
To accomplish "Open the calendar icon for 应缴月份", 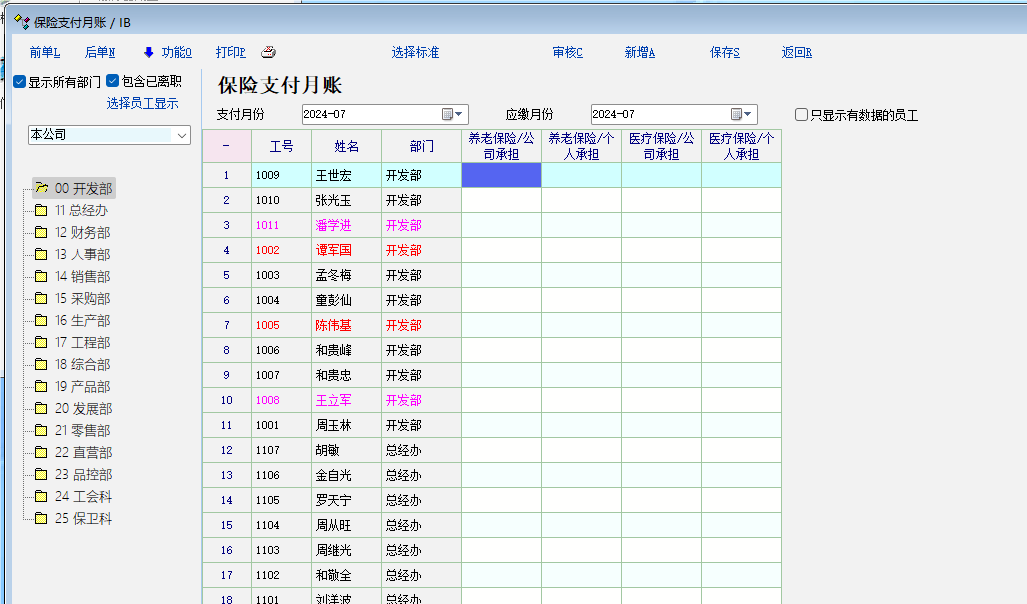I will tap(736, 114).
